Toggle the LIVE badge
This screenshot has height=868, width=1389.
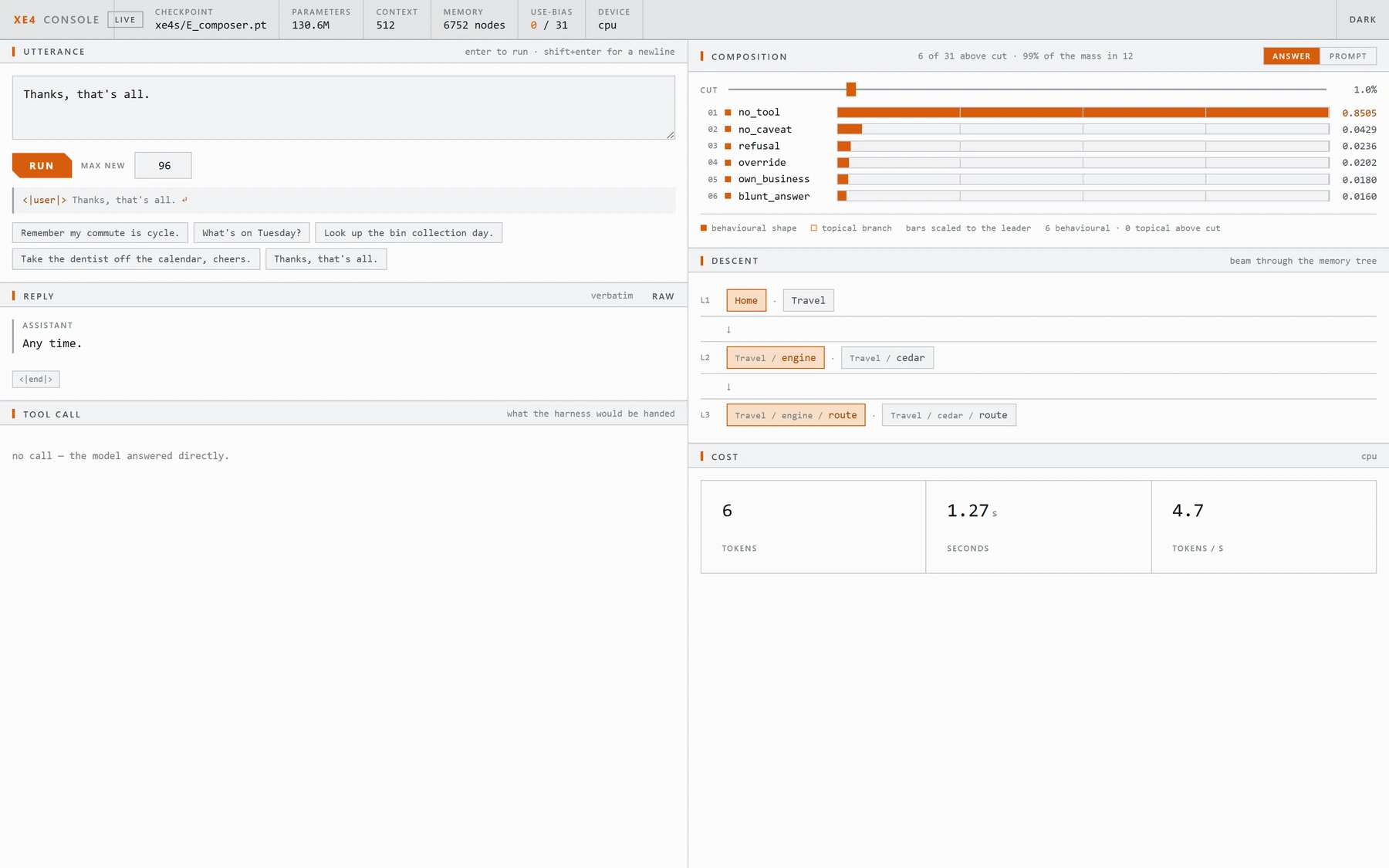[x=125, y=20]
